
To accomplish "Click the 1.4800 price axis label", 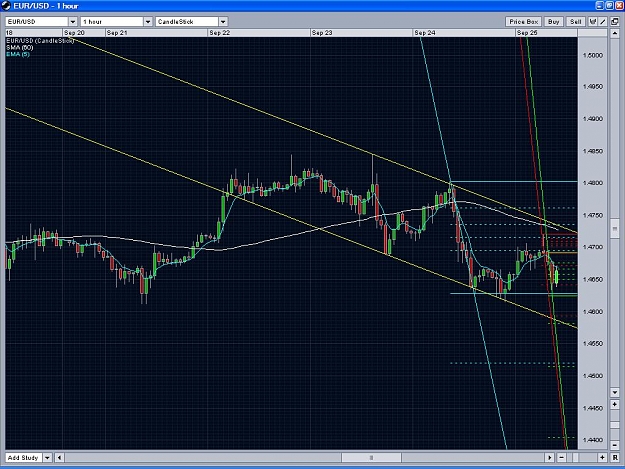I will pos(593,183).
